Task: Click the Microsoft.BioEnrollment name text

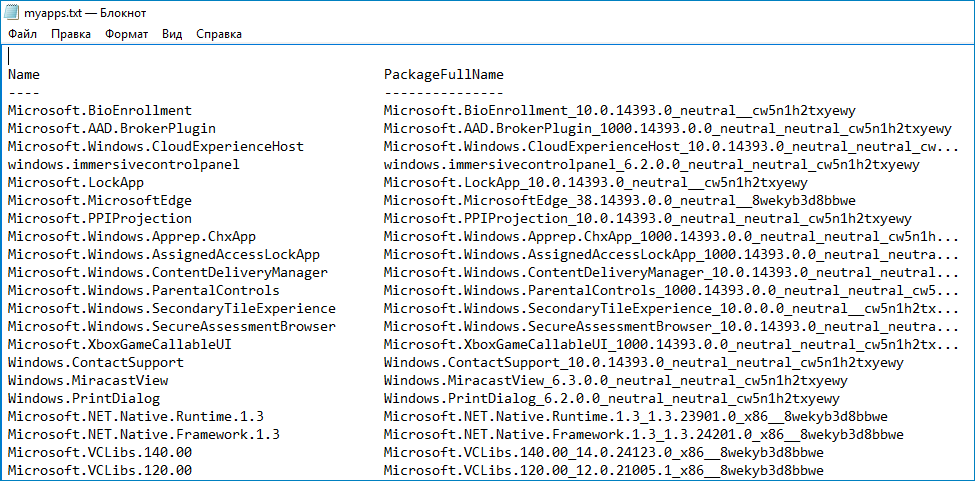Action: (100, 111)
